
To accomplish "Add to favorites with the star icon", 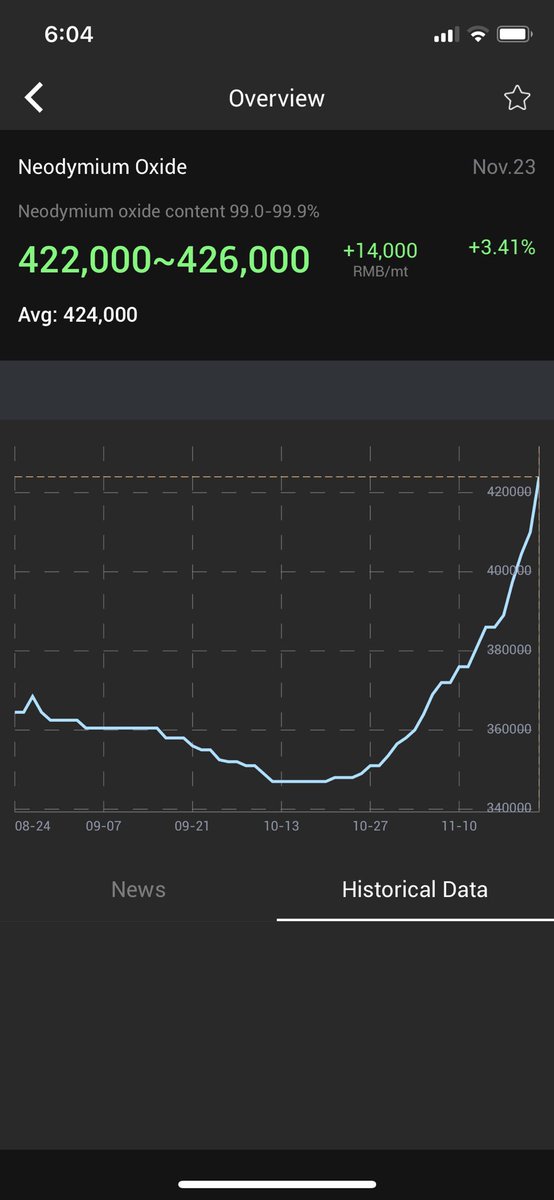I will click(517, 97).
